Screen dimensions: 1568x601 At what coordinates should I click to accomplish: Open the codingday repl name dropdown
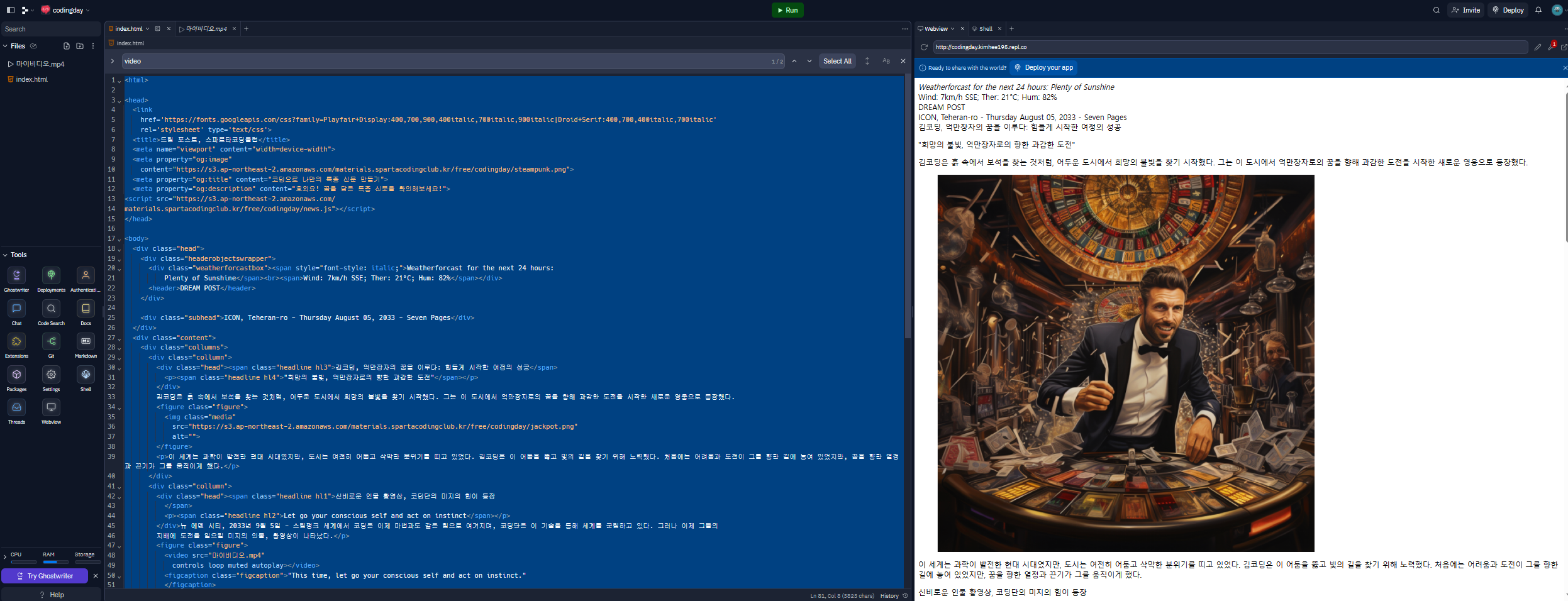pyautogui.click(x=65, y=10)
